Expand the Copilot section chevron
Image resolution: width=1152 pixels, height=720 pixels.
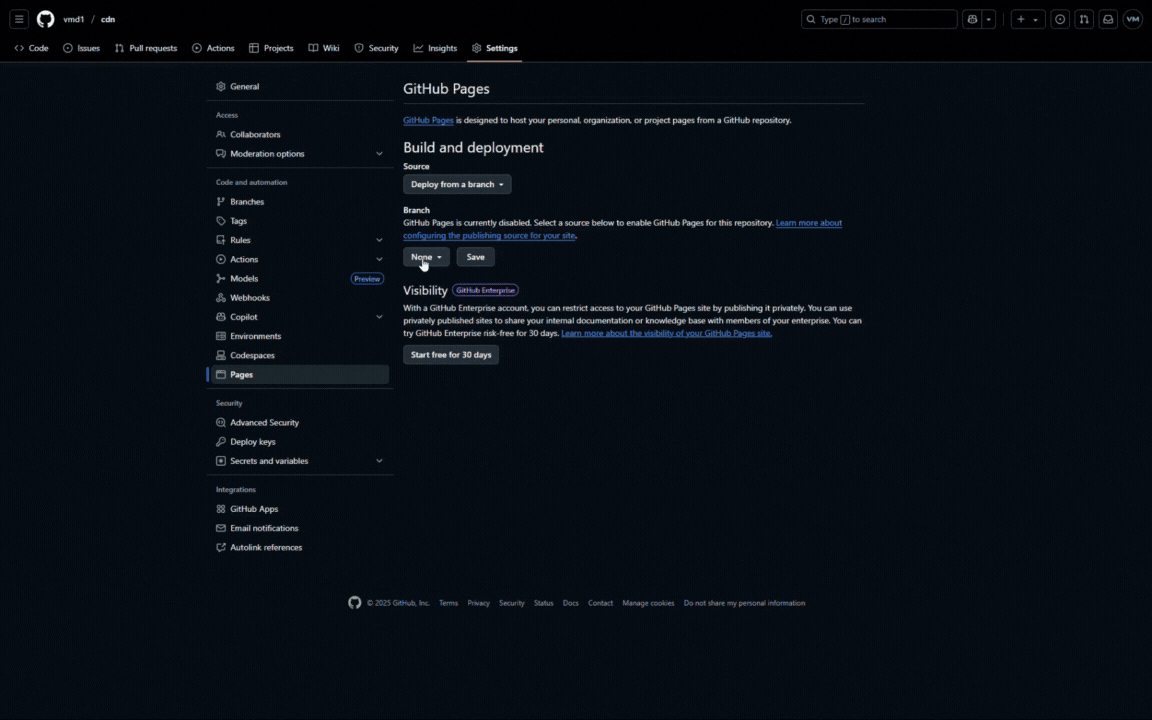[379, 317]
